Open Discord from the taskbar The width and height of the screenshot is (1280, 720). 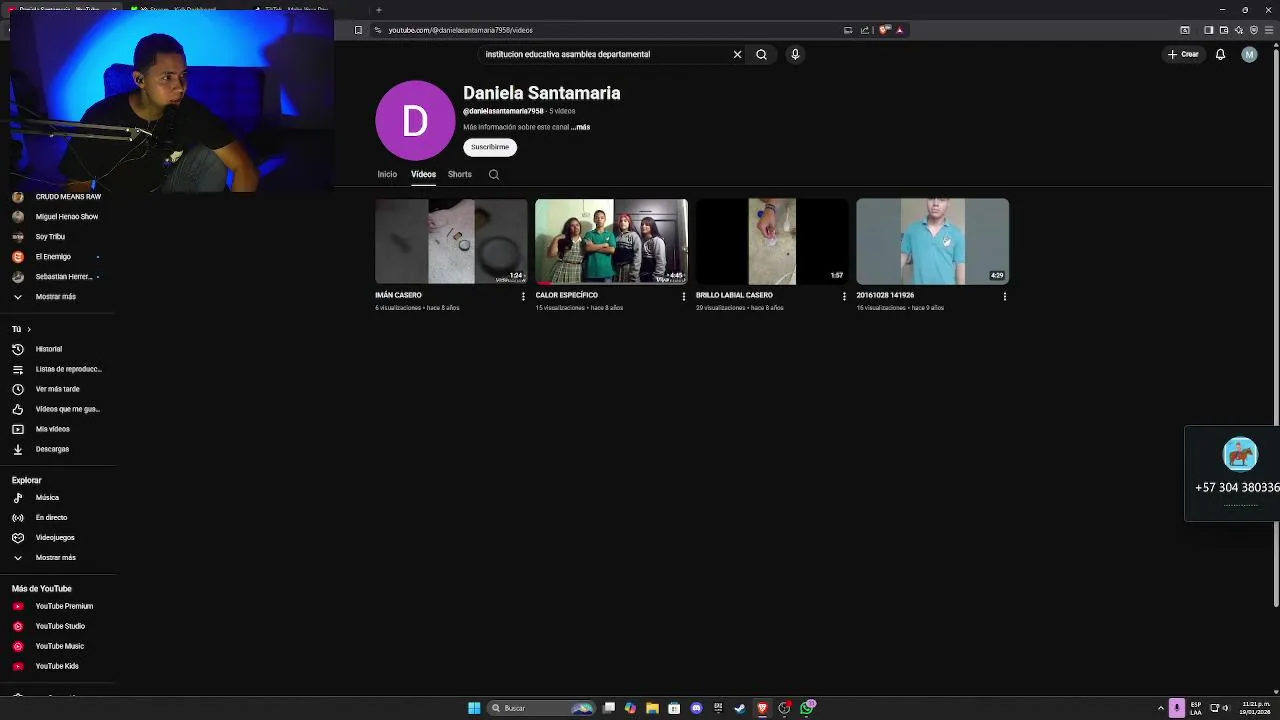[x=696, y=708]
